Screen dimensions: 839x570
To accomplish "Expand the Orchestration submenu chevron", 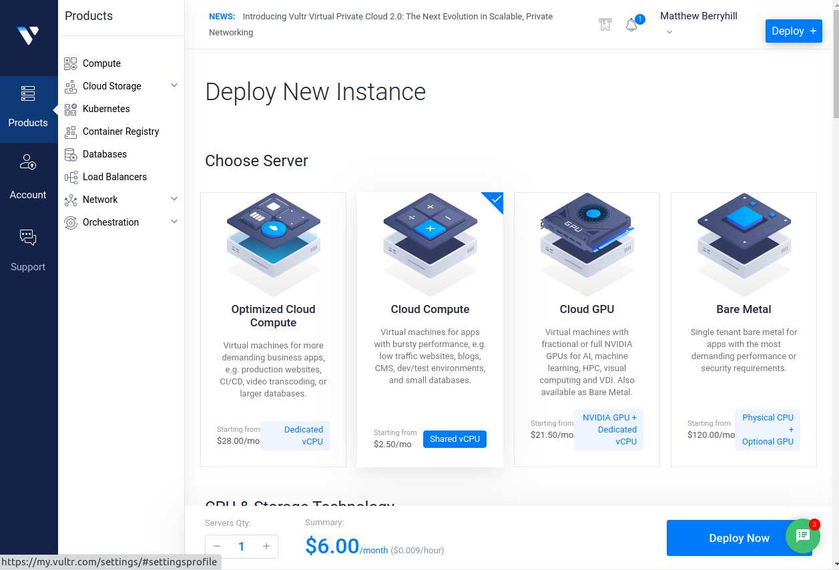I will [174, 222].
